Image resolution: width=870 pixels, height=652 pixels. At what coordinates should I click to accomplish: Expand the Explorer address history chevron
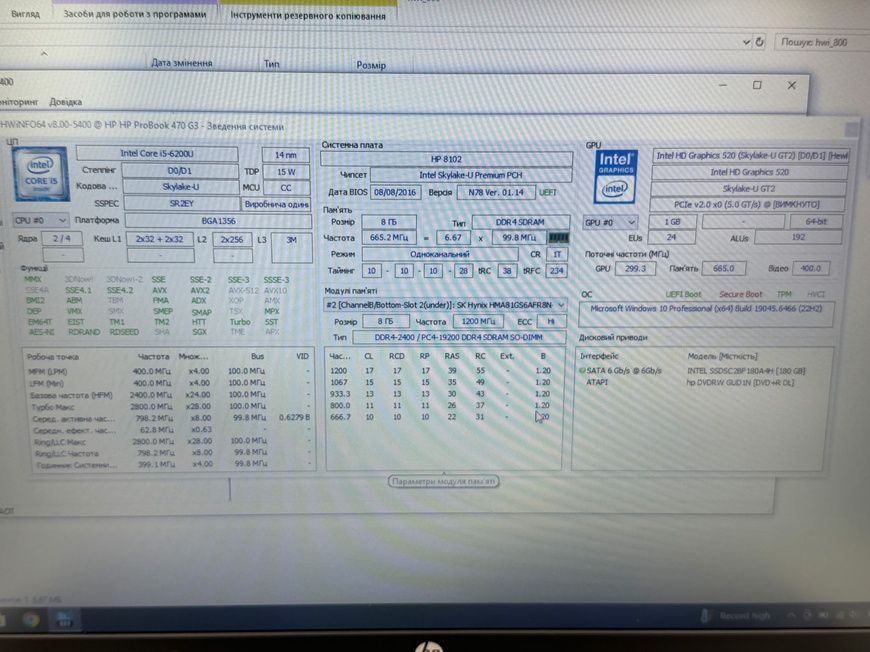[746, 42]
